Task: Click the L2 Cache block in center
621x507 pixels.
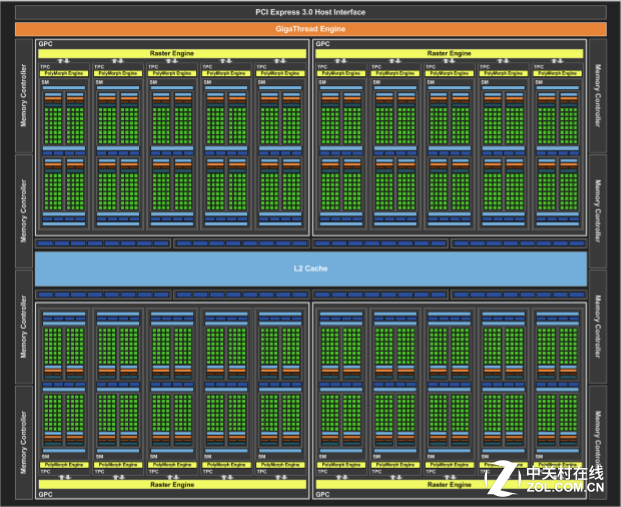Action: [310, 268]
